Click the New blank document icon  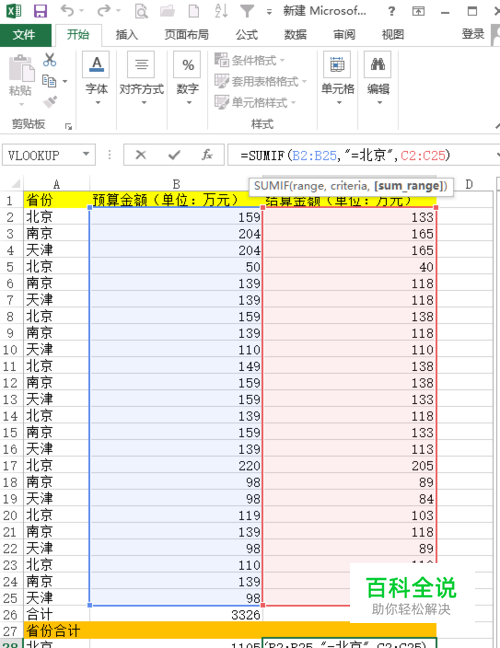tap(194, 11)
